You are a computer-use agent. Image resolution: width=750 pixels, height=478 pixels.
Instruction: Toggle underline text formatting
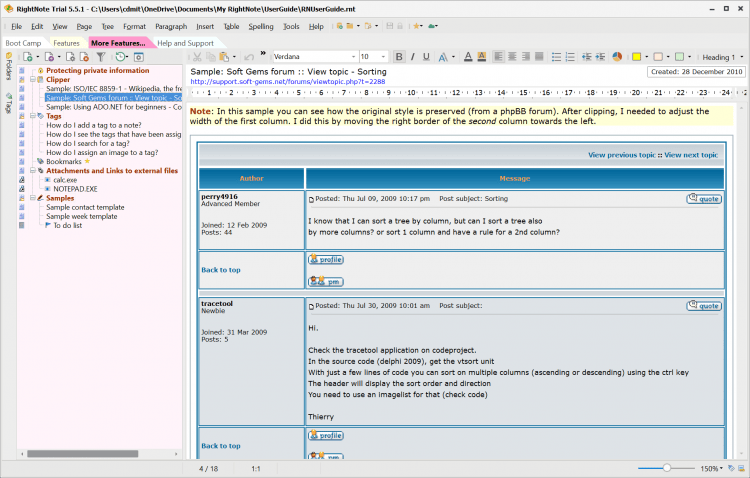point(425,57)
